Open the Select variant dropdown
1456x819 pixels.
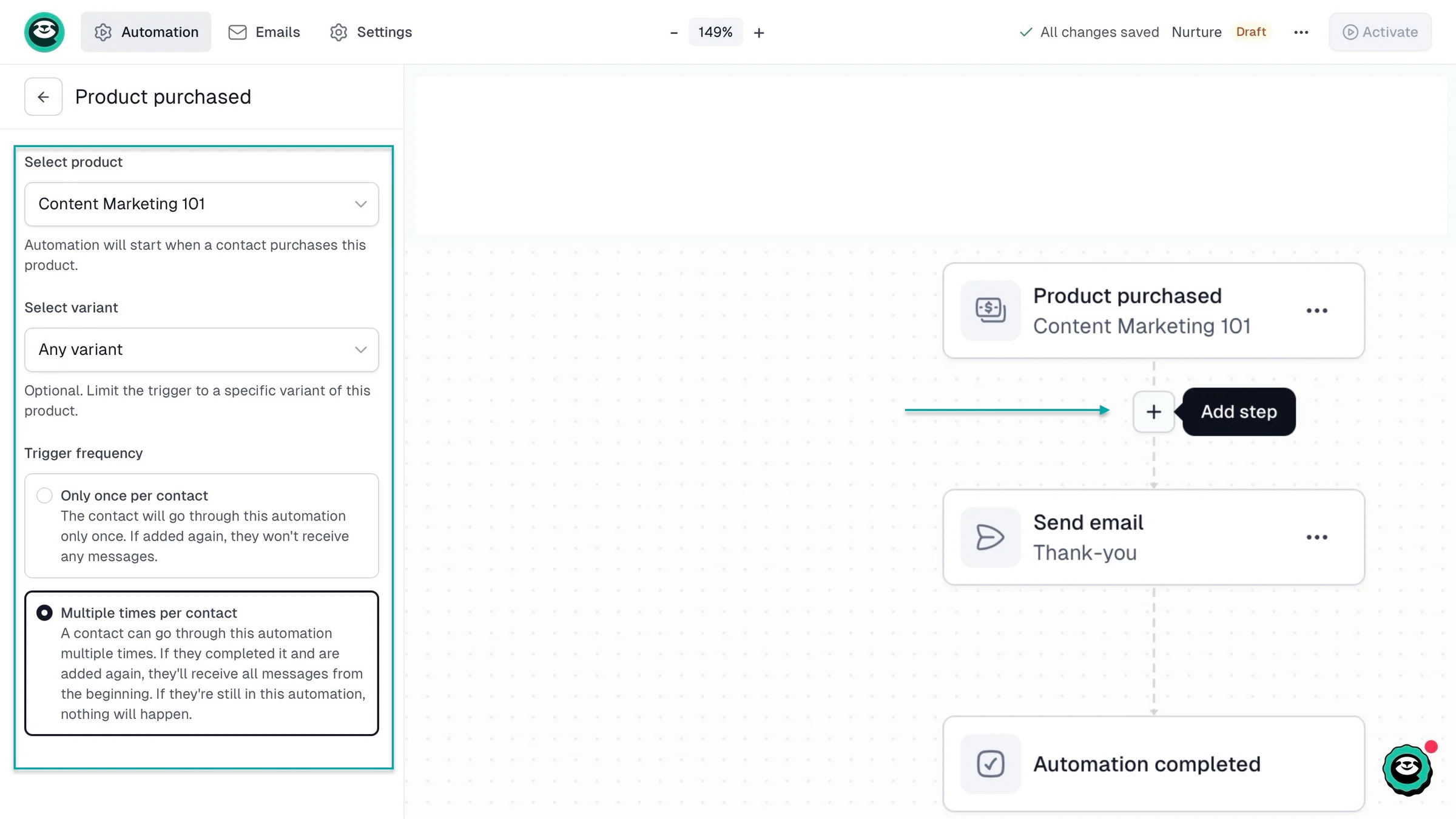pos(201,350)
